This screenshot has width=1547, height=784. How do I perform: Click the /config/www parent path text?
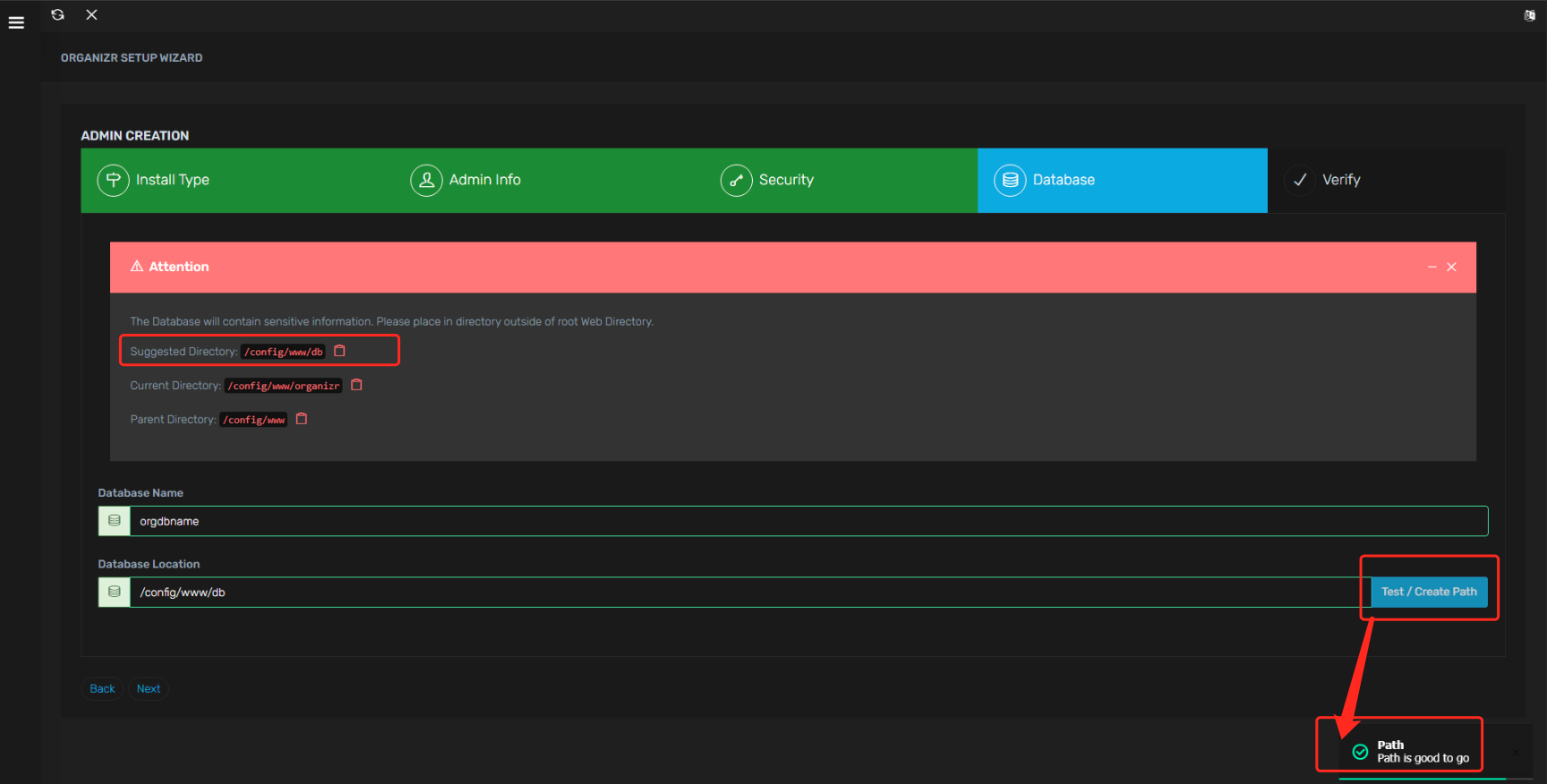pos(253,420)
